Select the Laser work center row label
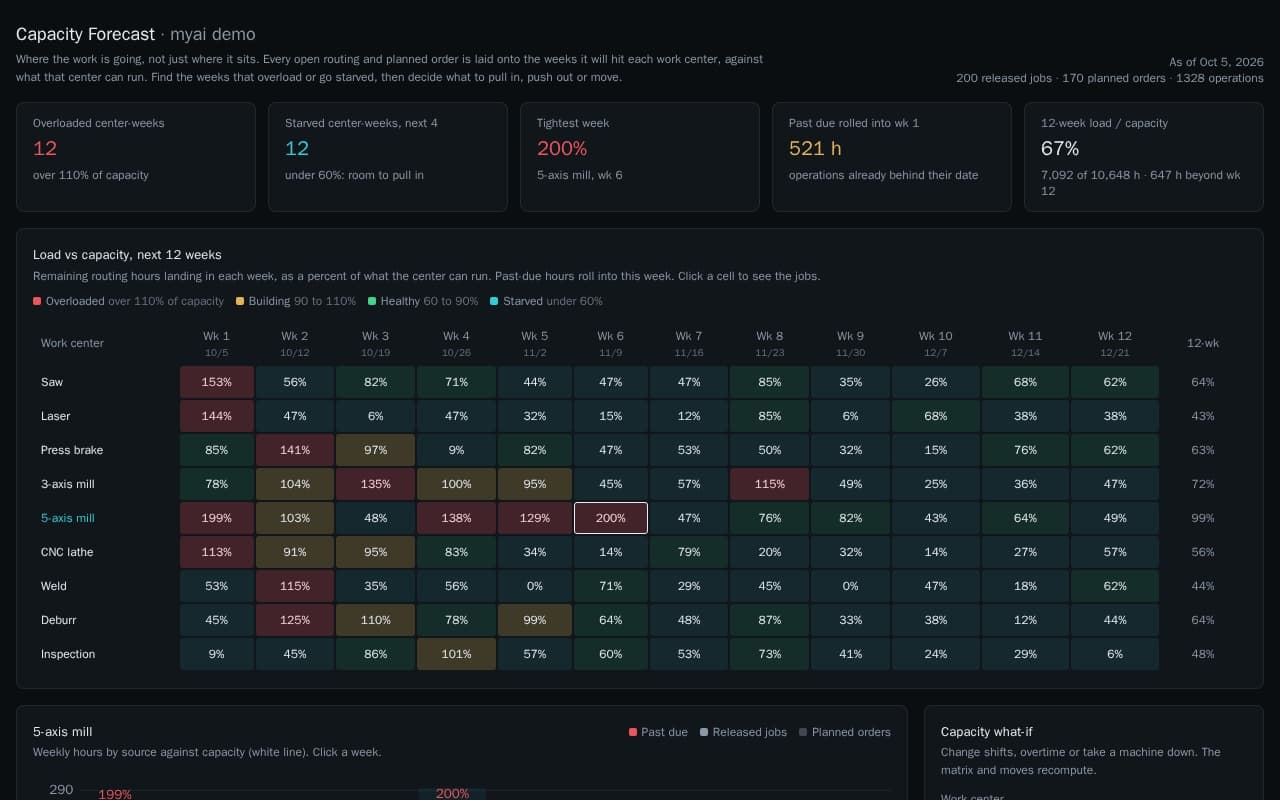Screen dimensions: 1280x800 55,416
